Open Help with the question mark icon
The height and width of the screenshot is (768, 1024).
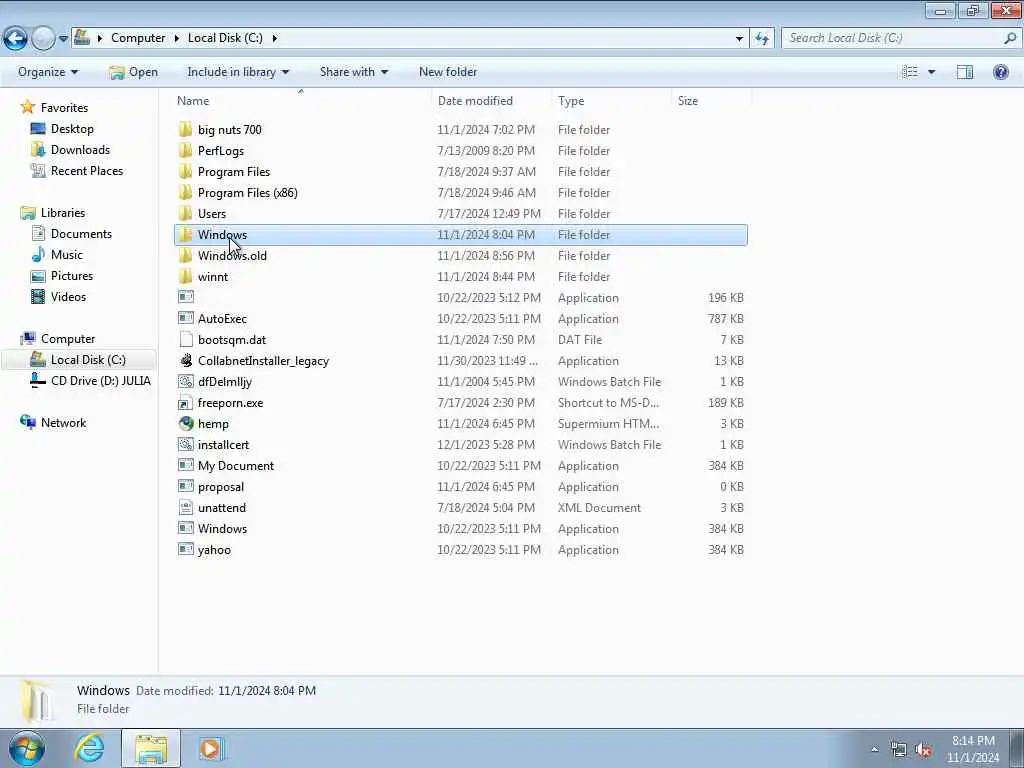click(x=1000, y=72)
